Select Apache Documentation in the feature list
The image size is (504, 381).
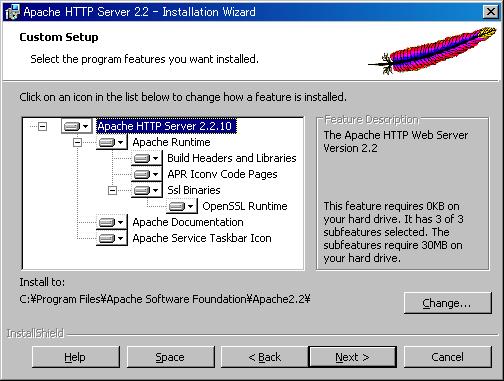point(188,222)
